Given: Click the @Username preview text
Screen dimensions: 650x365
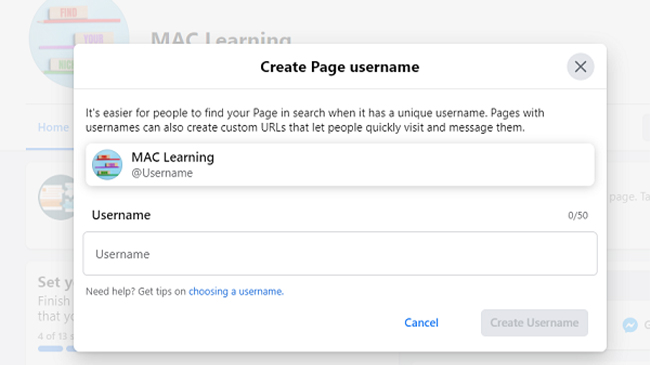Looking at the screenshot, I should (x=162, y=173).
